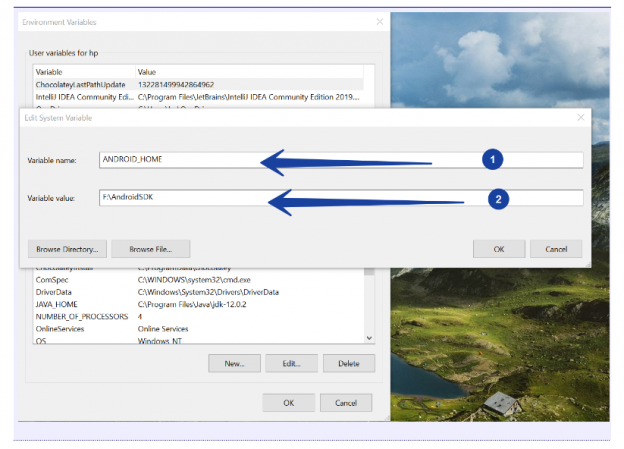Viewport: 624px width, 449px height.
Task: Confirm with OK in Edit System Variable
Action: [x=498, y=248]
